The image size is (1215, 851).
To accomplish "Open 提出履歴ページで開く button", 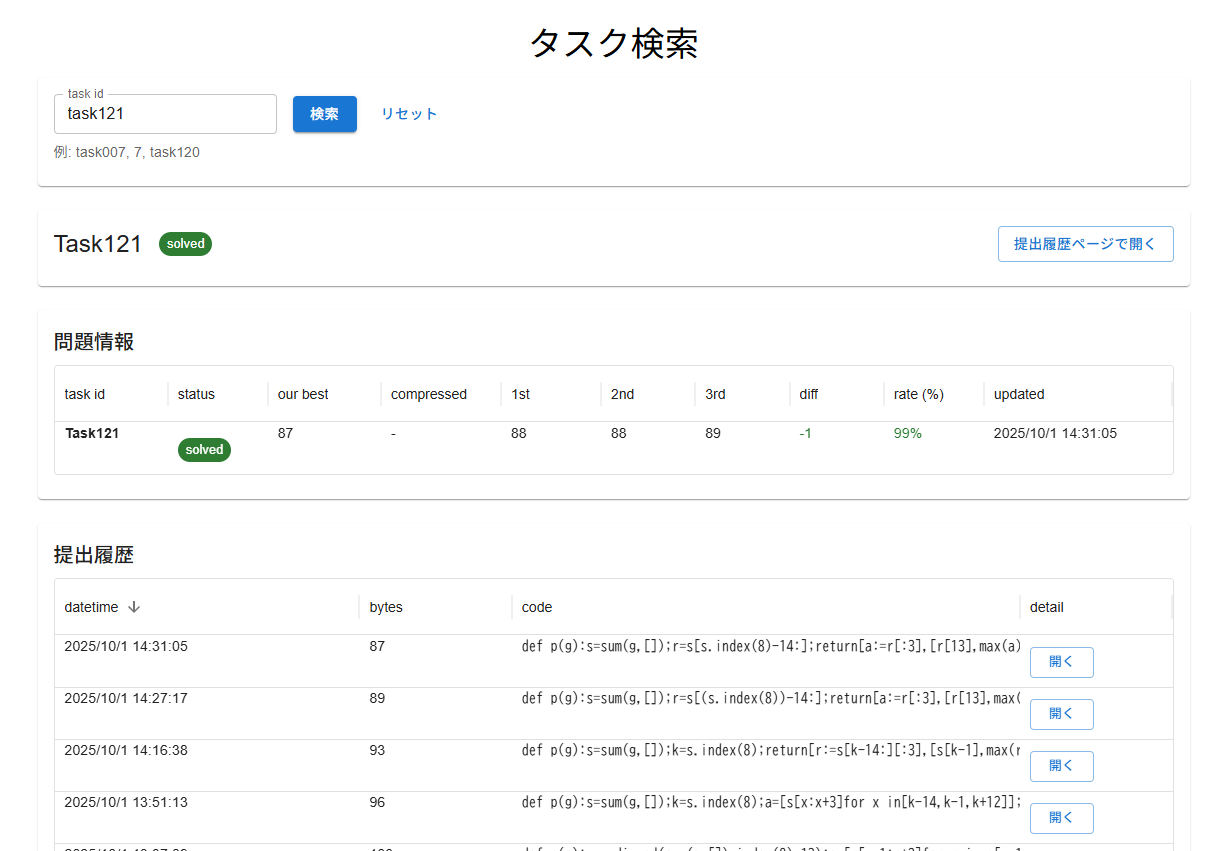I will 1085,244.
